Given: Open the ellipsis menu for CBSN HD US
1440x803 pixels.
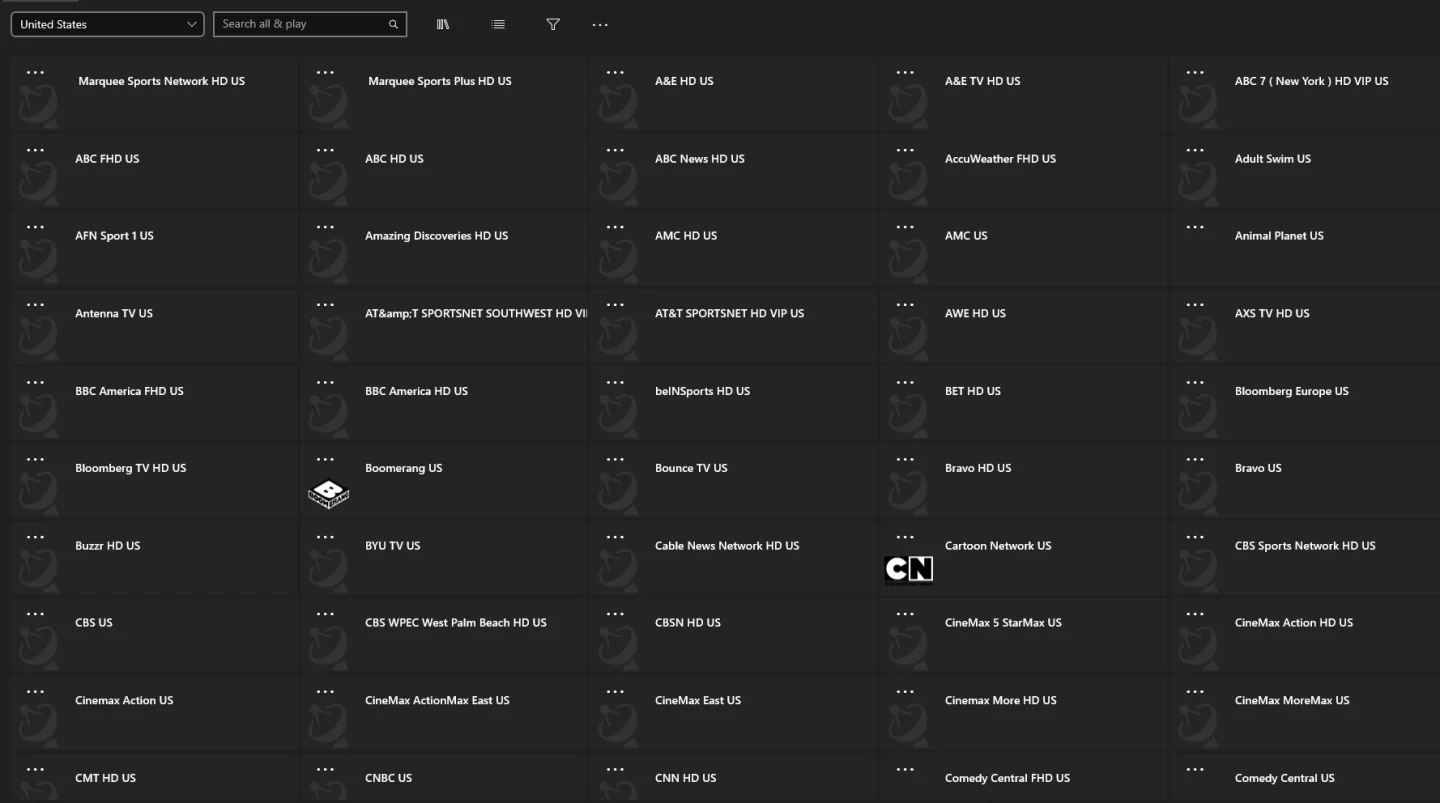Looking at the screenshot, I should [x=615, y=614].
